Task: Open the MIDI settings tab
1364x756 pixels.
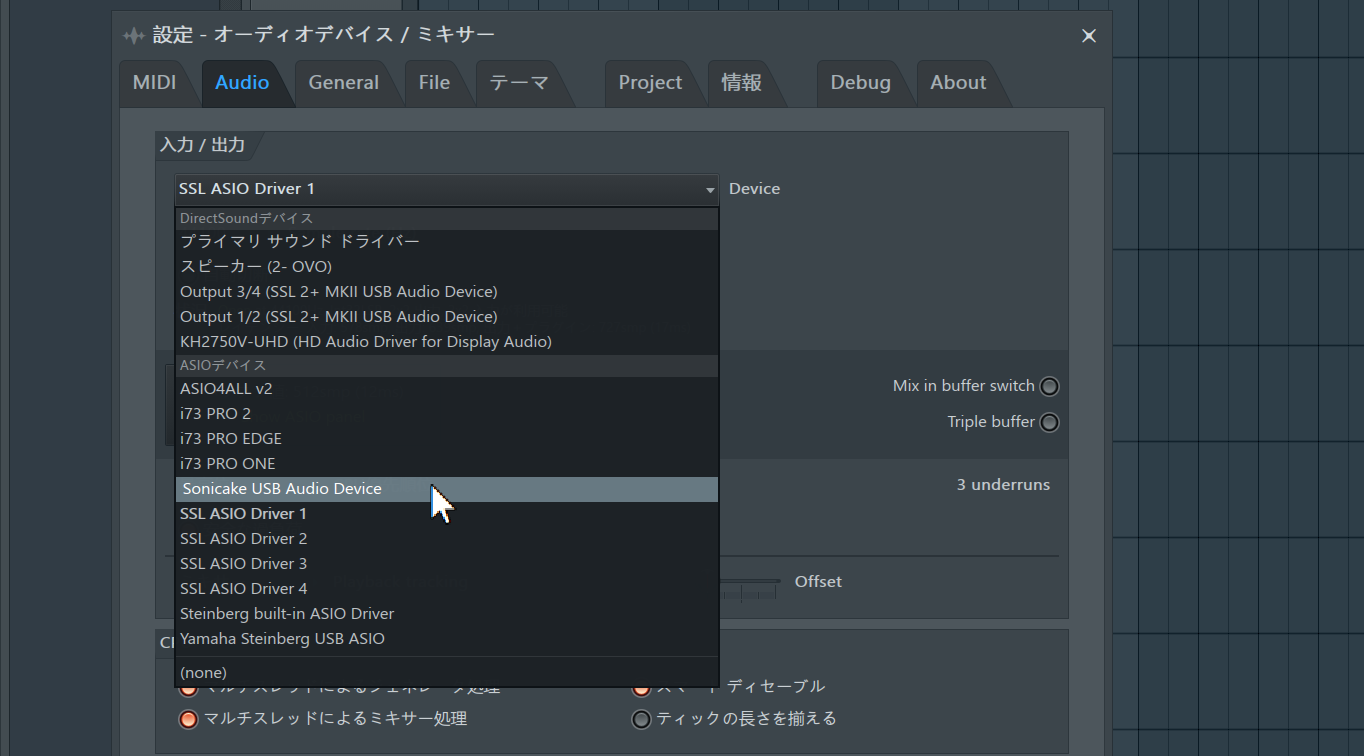Action: coord(154,83)
